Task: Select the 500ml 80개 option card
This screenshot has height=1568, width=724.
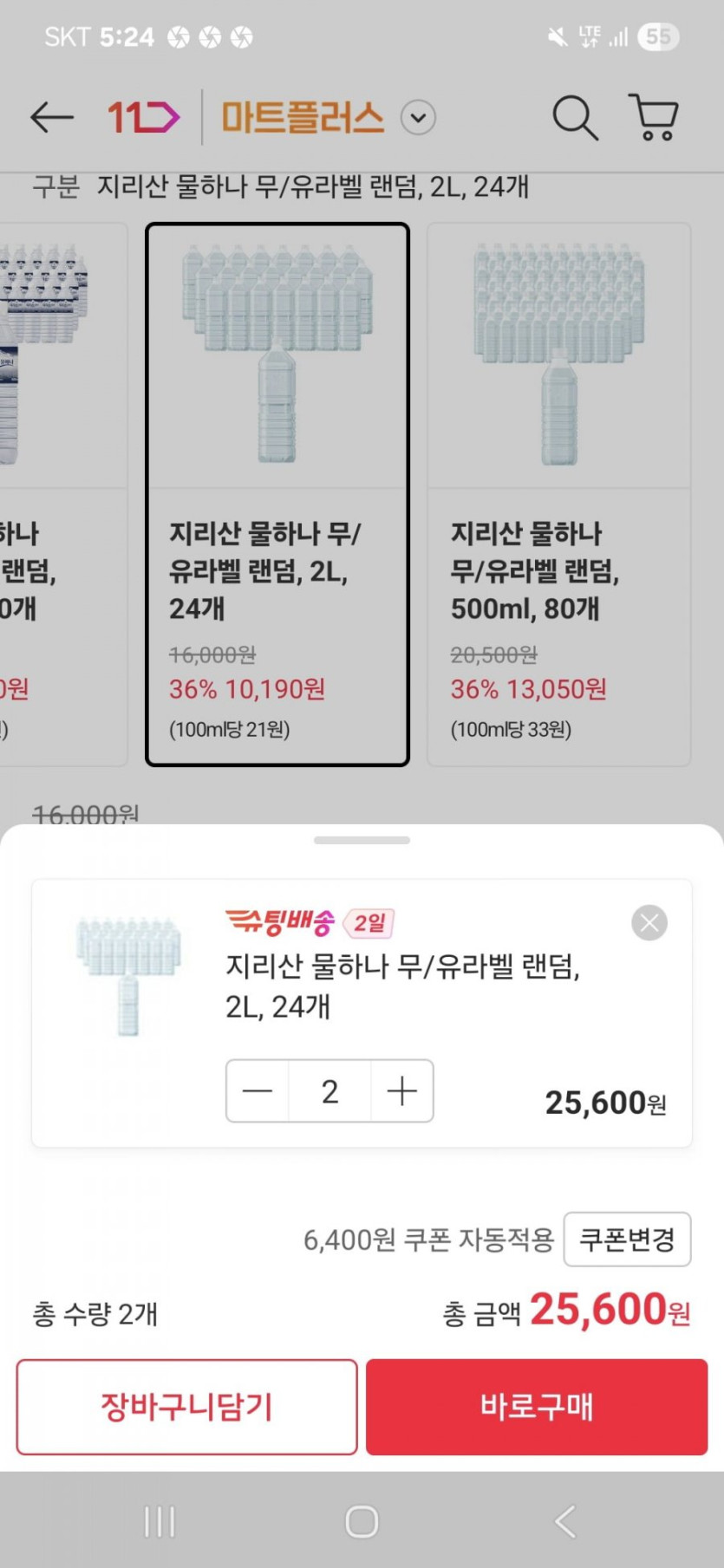Action: [559, 494]
